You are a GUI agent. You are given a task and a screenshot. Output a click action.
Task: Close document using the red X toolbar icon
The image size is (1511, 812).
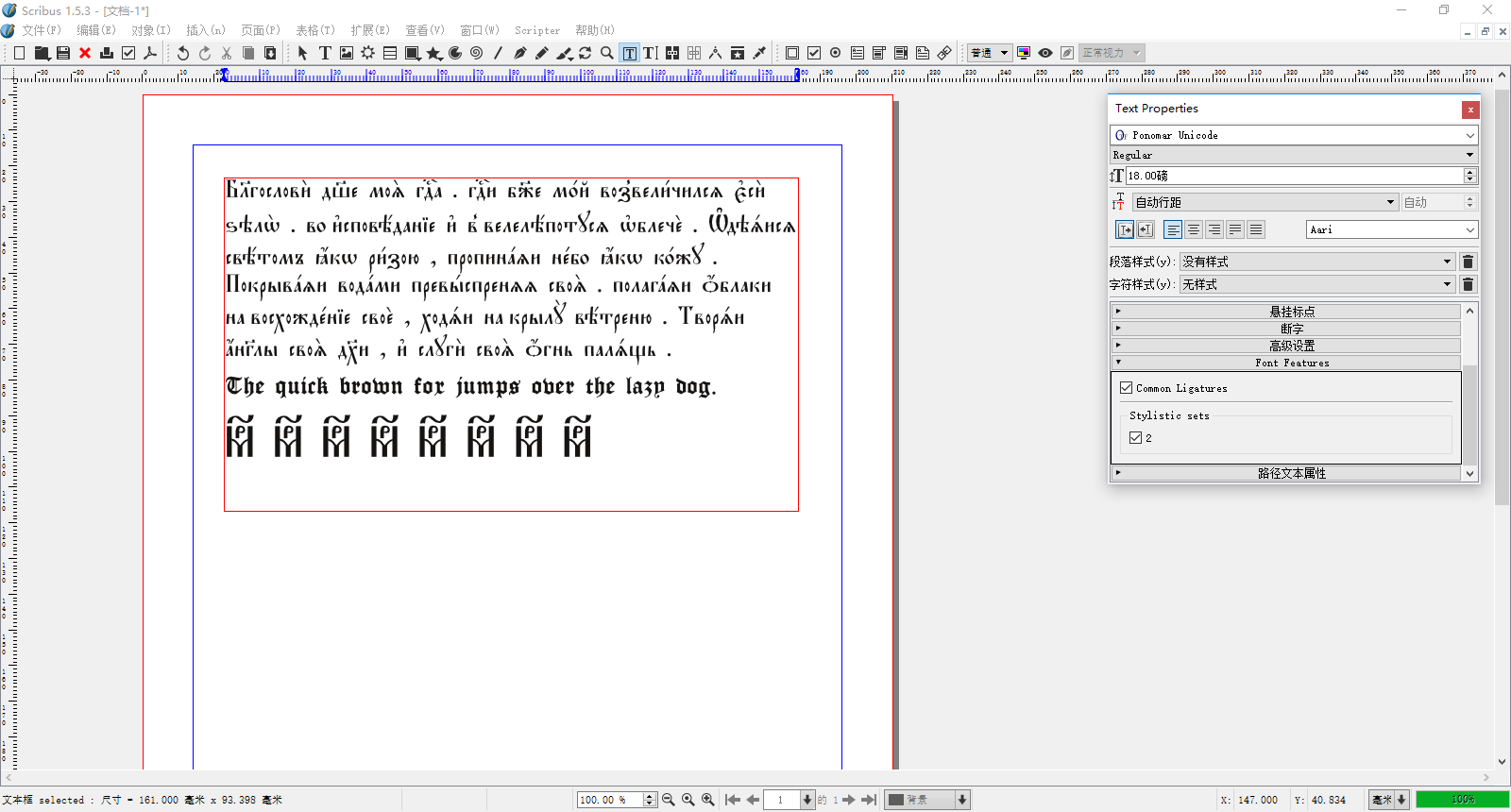point(85,53)
